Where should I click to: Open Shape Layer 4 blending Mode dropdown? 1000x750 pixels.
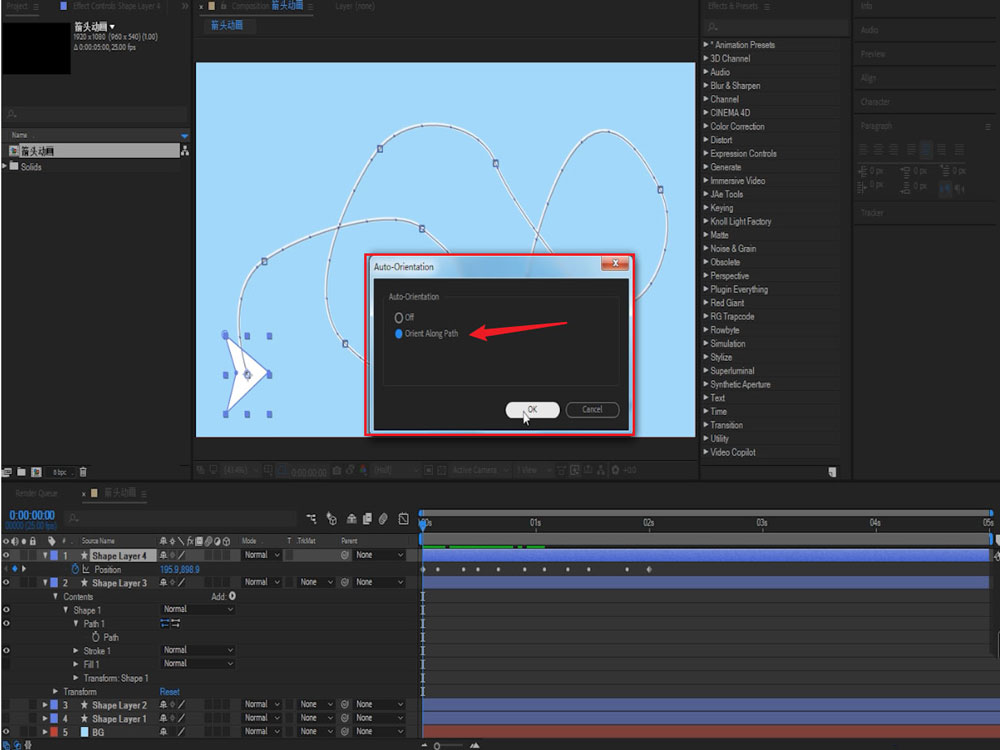pos(261,555)
